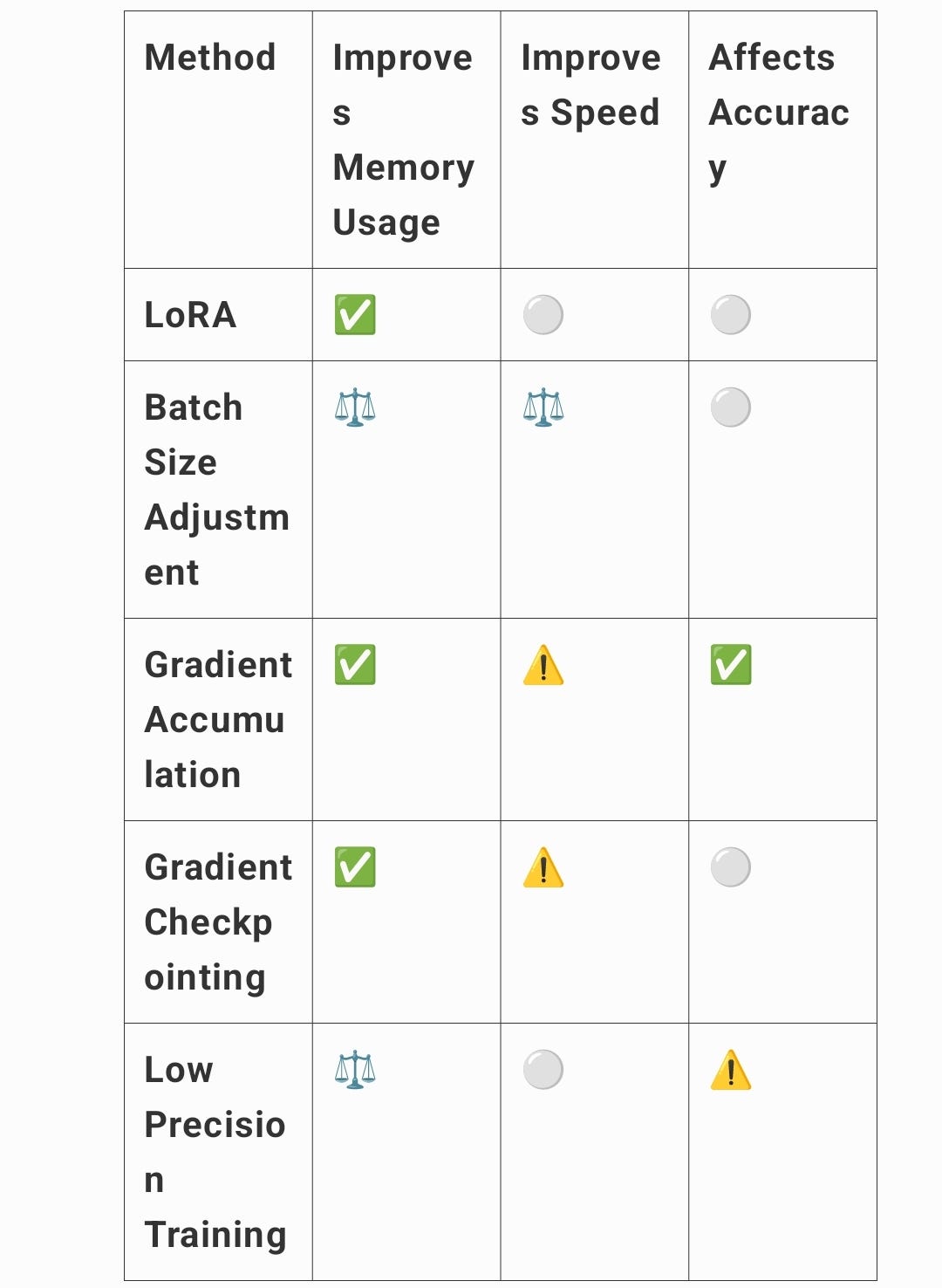Click Low Precision Training warning sign under Accuracy
This screenshot has height=1288, width=942.
pos(731,1070)
